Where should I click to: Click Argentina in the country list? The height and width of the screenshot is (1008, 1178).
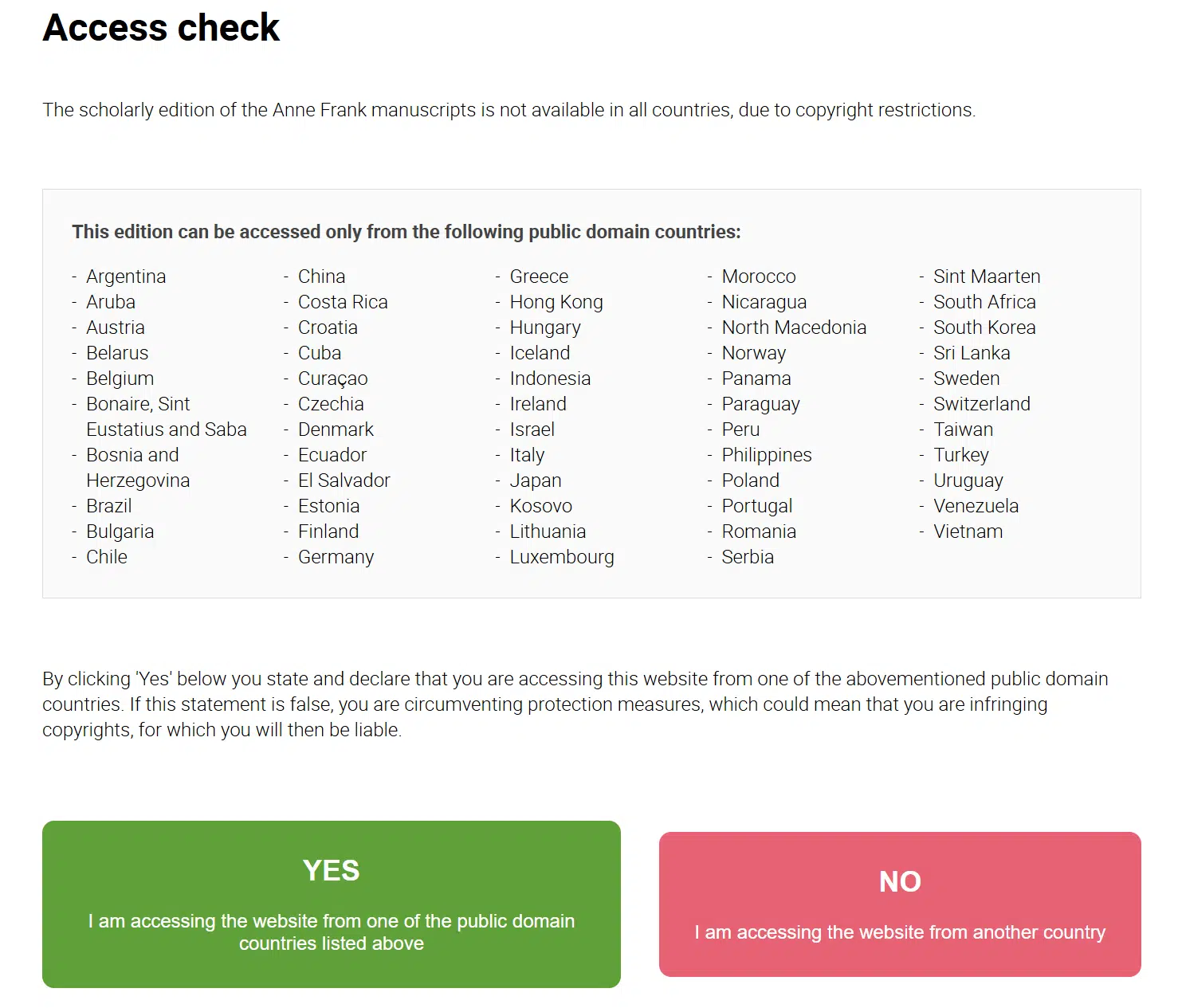point(126,277)
